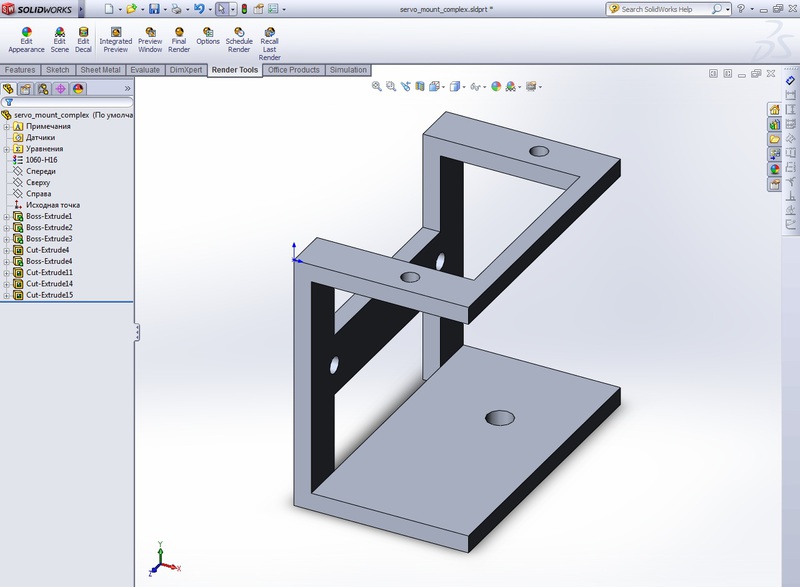Image resolution: width=800 pixels, height=587 pixels.
Task: Select the DimXpertManager tab
Action: point(60,89)
